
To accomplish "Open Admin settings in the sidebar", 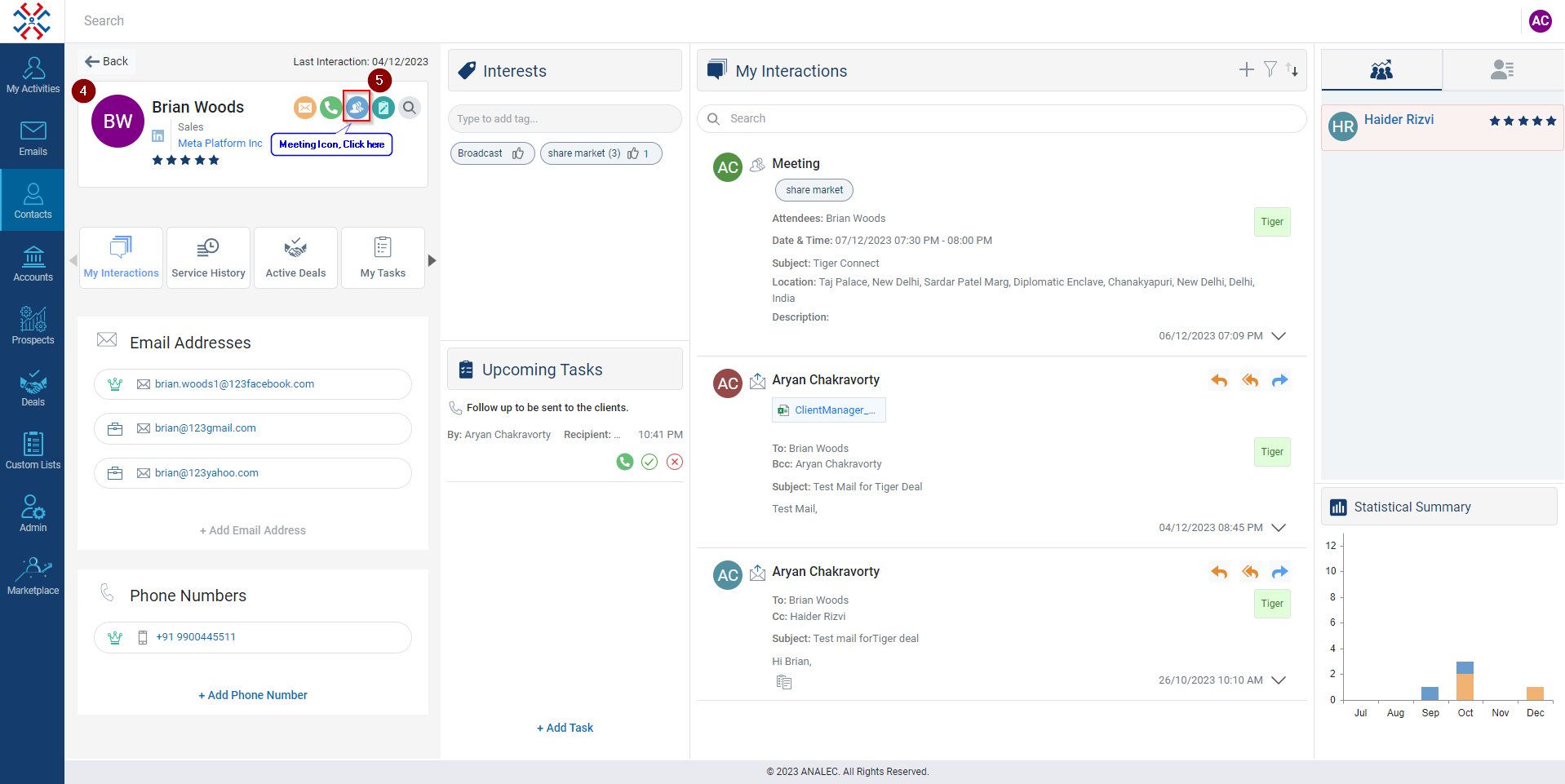I will 33,514.
